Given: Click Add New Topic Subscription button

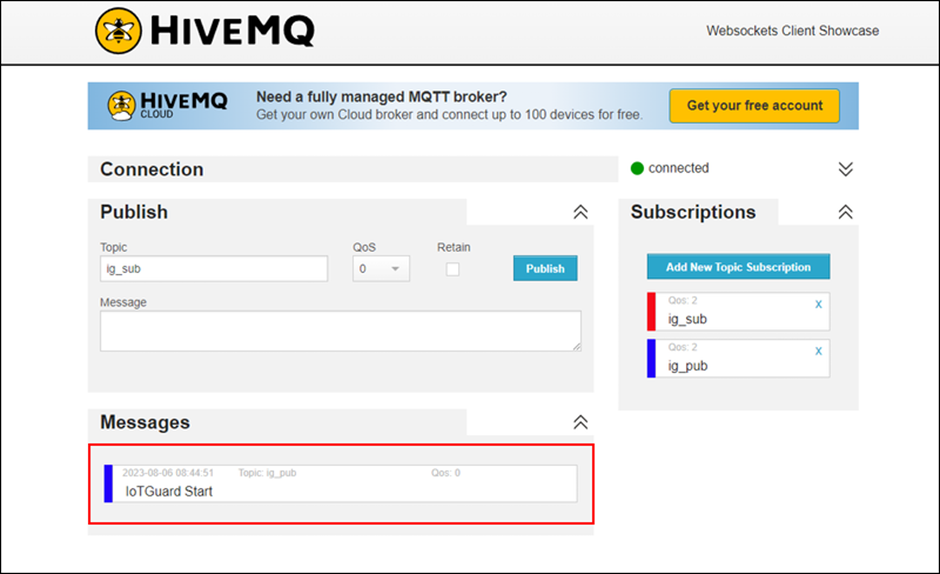Looking at the screenshot, I should [739, 267].
